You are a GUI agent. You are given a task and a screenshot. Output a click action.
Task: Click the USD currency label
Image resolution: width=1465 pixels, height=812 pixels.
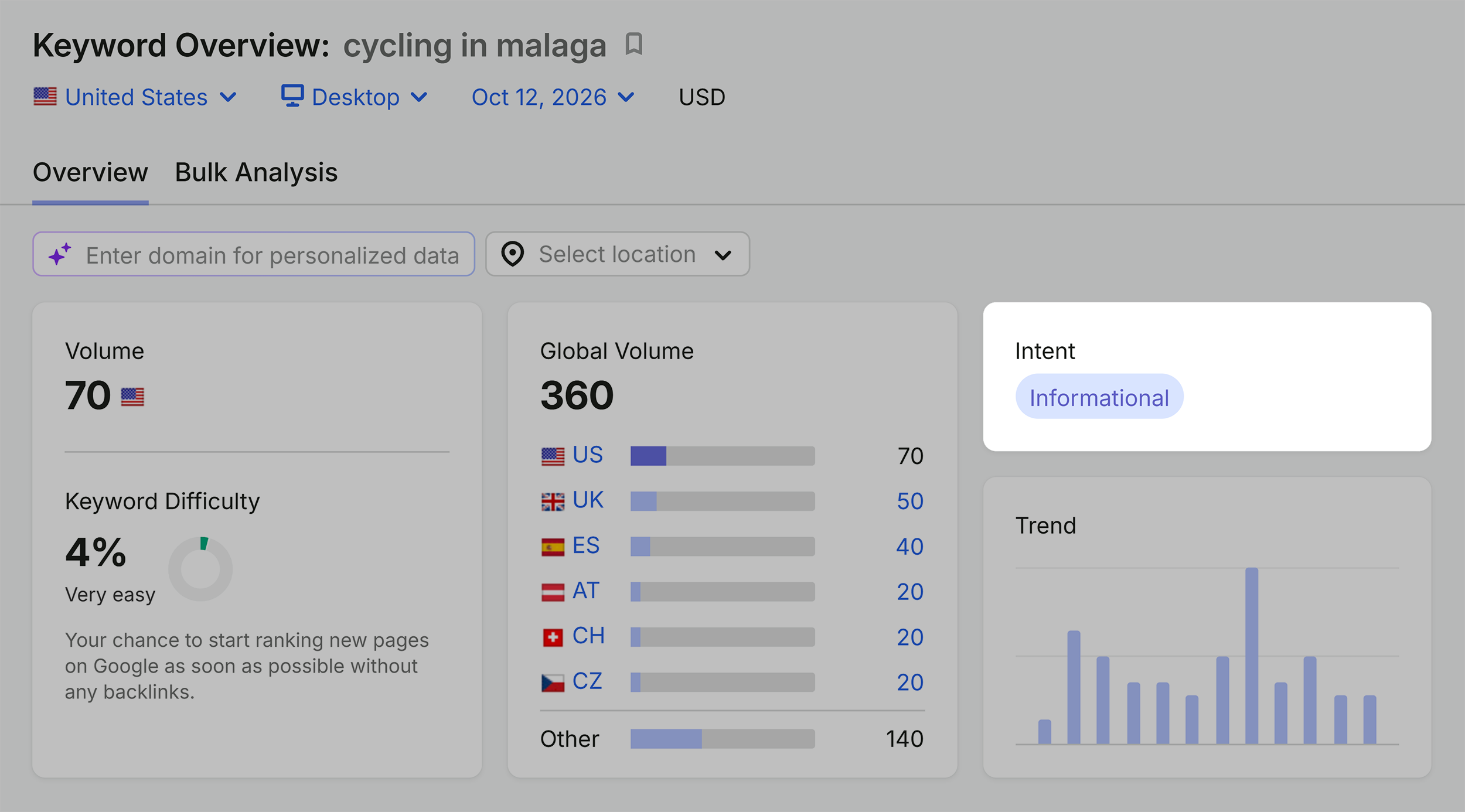(x=702, y=97)
